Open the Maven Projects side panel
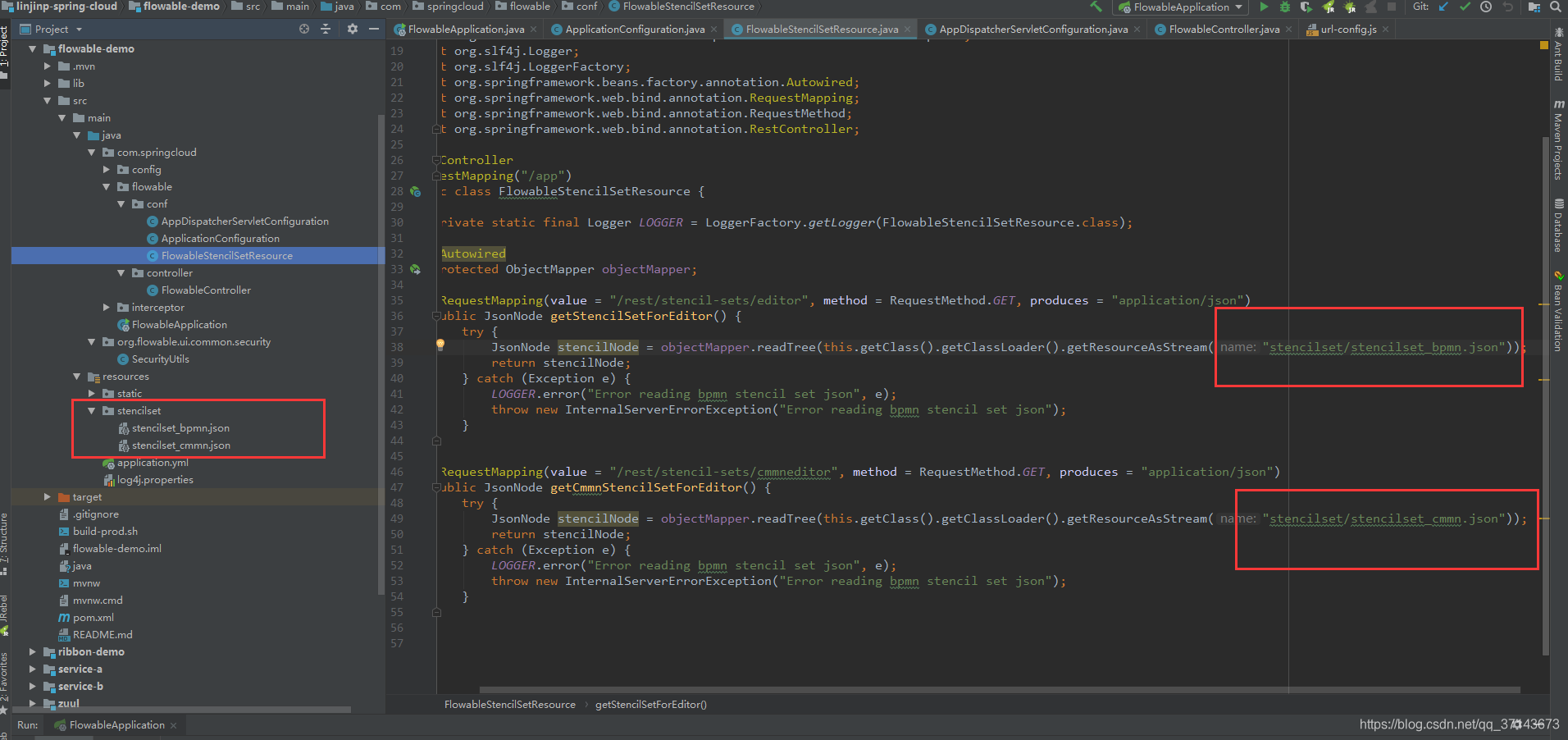 (x=1558, y=139)
